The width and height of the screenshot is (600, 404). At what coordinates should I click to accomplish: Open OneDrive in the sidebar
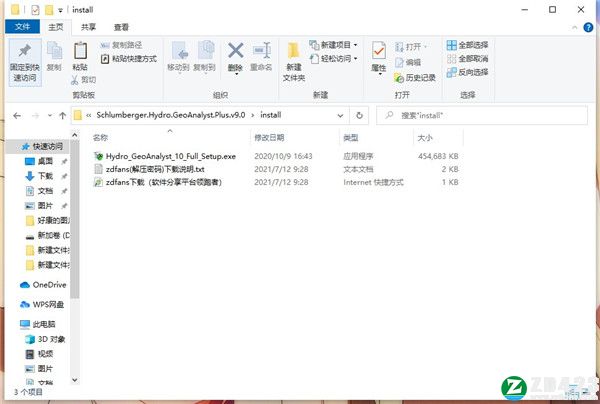pyautogui.click(x=43, y=285)
